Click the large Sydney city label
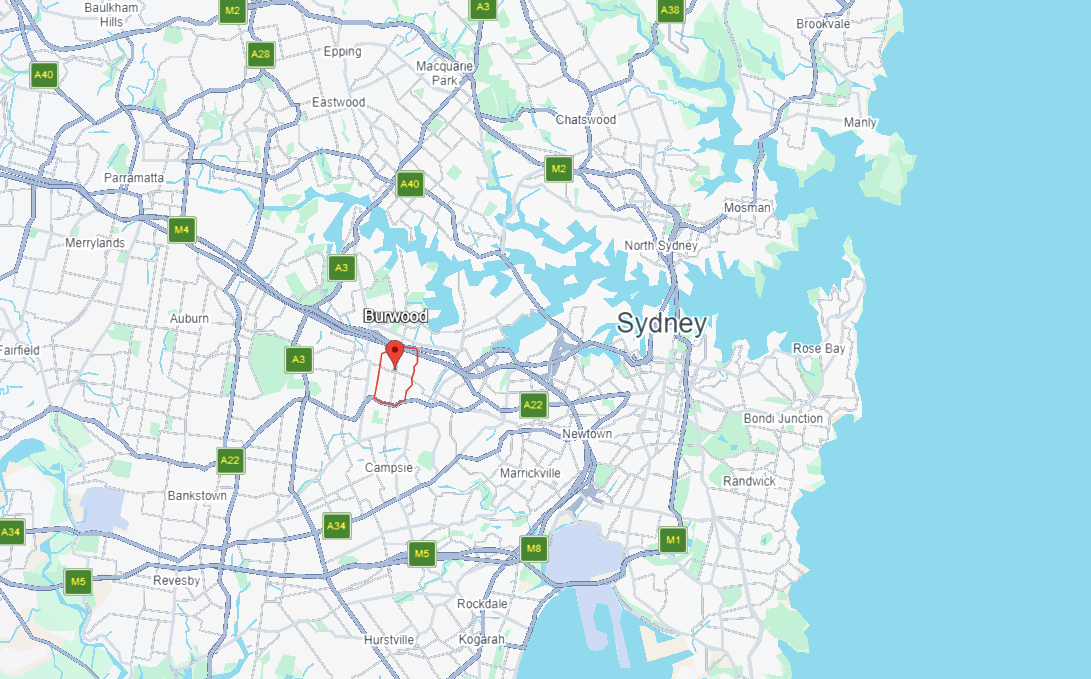1091x679 pixels. [x=662, y=323]
